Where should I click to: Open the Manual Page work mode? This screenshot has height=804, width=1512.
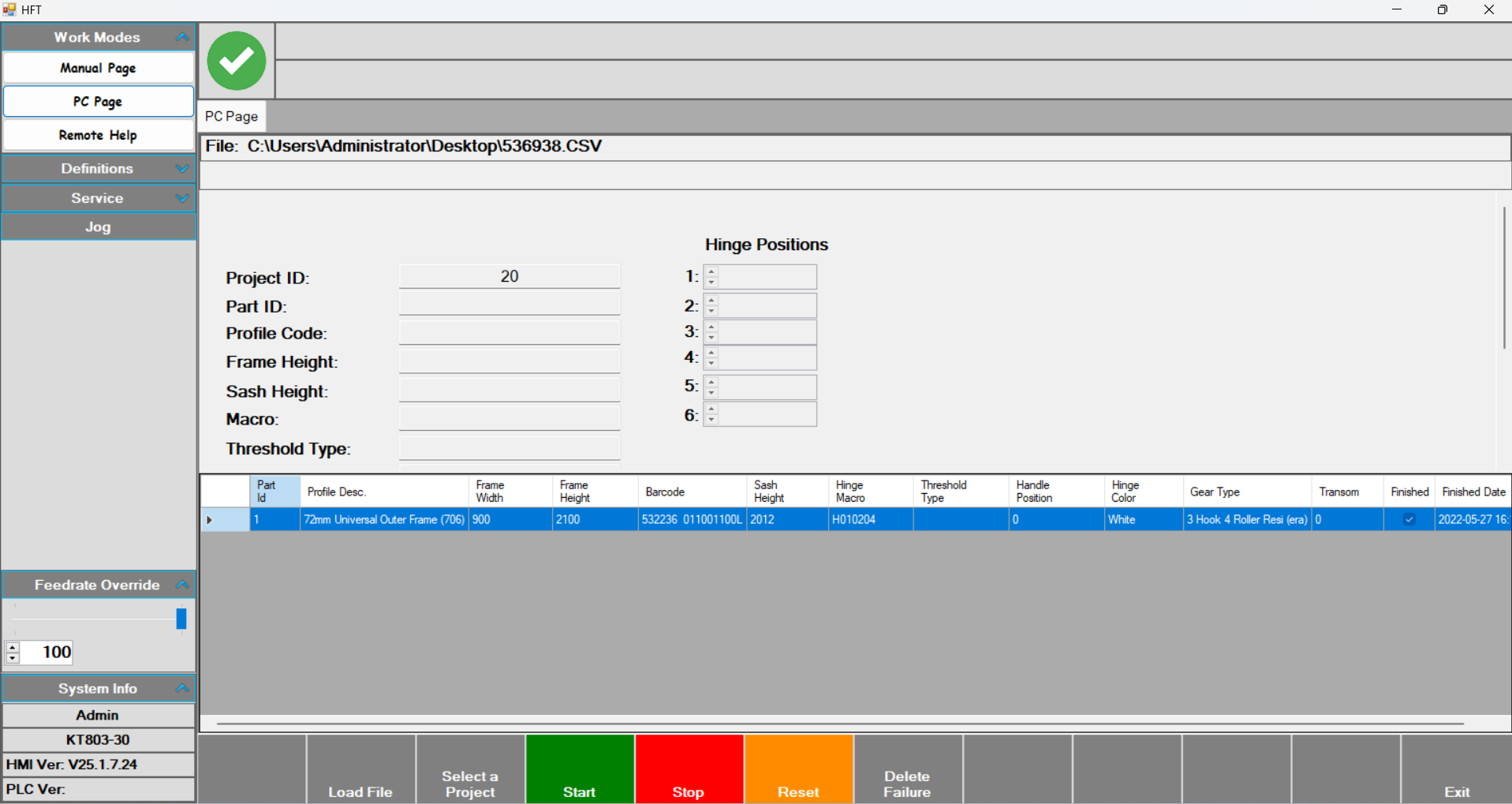pyautogui.click(x=98, y=68)
